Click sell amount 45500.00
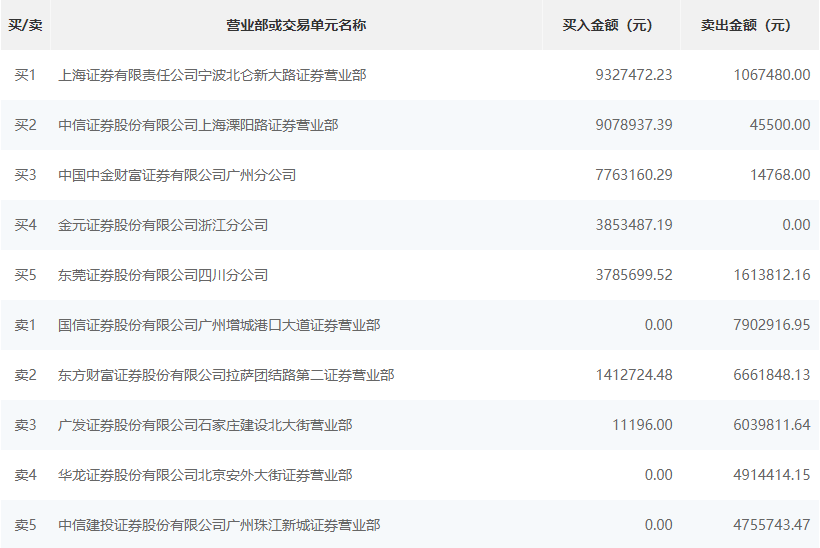Viewport: 820px width, 548px height. [780, 125]
